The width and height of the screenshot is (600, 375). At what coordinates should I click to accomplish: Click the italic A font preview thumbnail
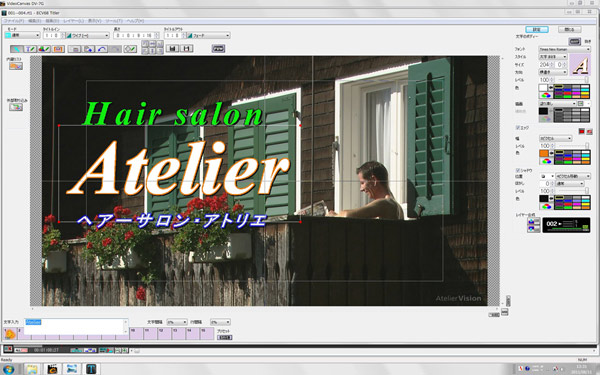click(x=580, y=64)
